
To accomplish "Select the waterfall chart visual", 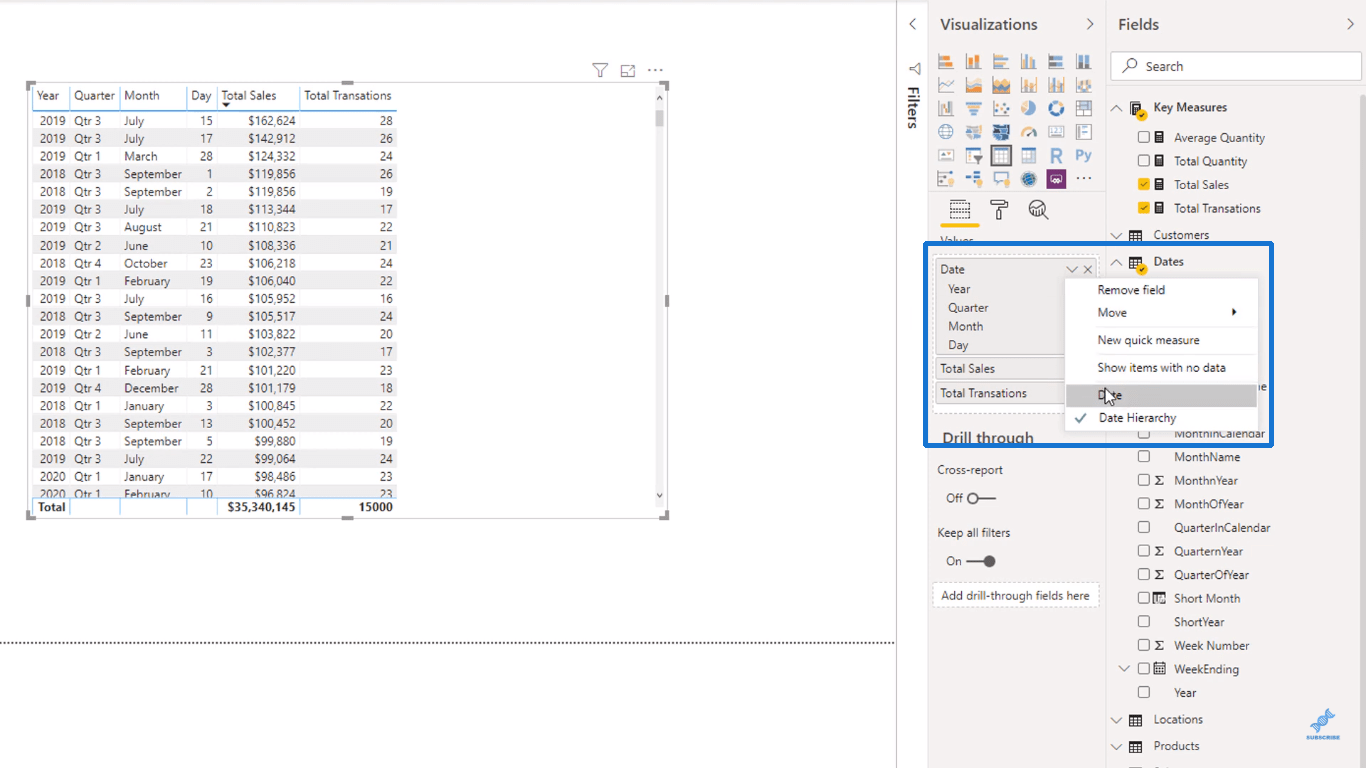I will pos(946,108).
